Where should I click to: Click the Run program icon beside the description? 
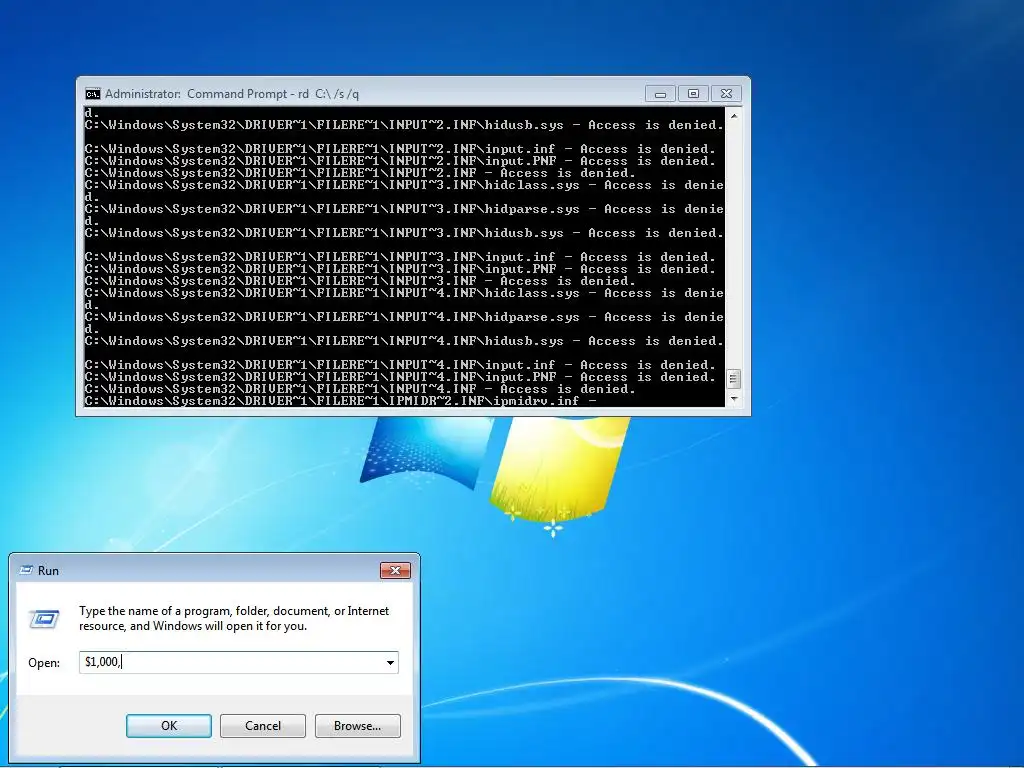[44, 618]
